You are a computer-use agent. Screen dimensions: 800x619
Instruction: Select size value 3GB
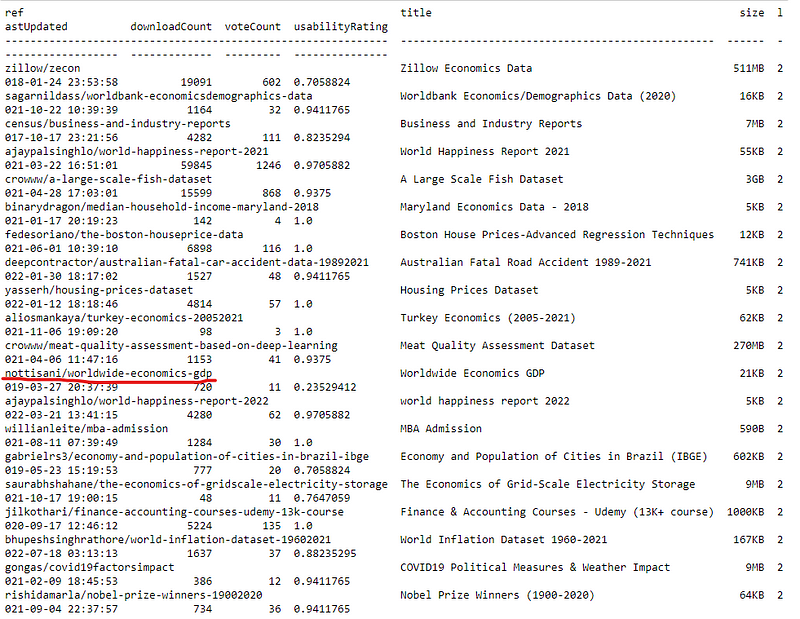(755, 179)
